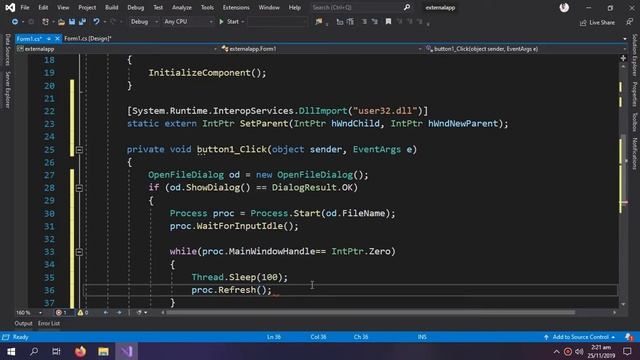Screen dimensions: 640x360
Task: Click the user account avatar icon
Action: 564,7
